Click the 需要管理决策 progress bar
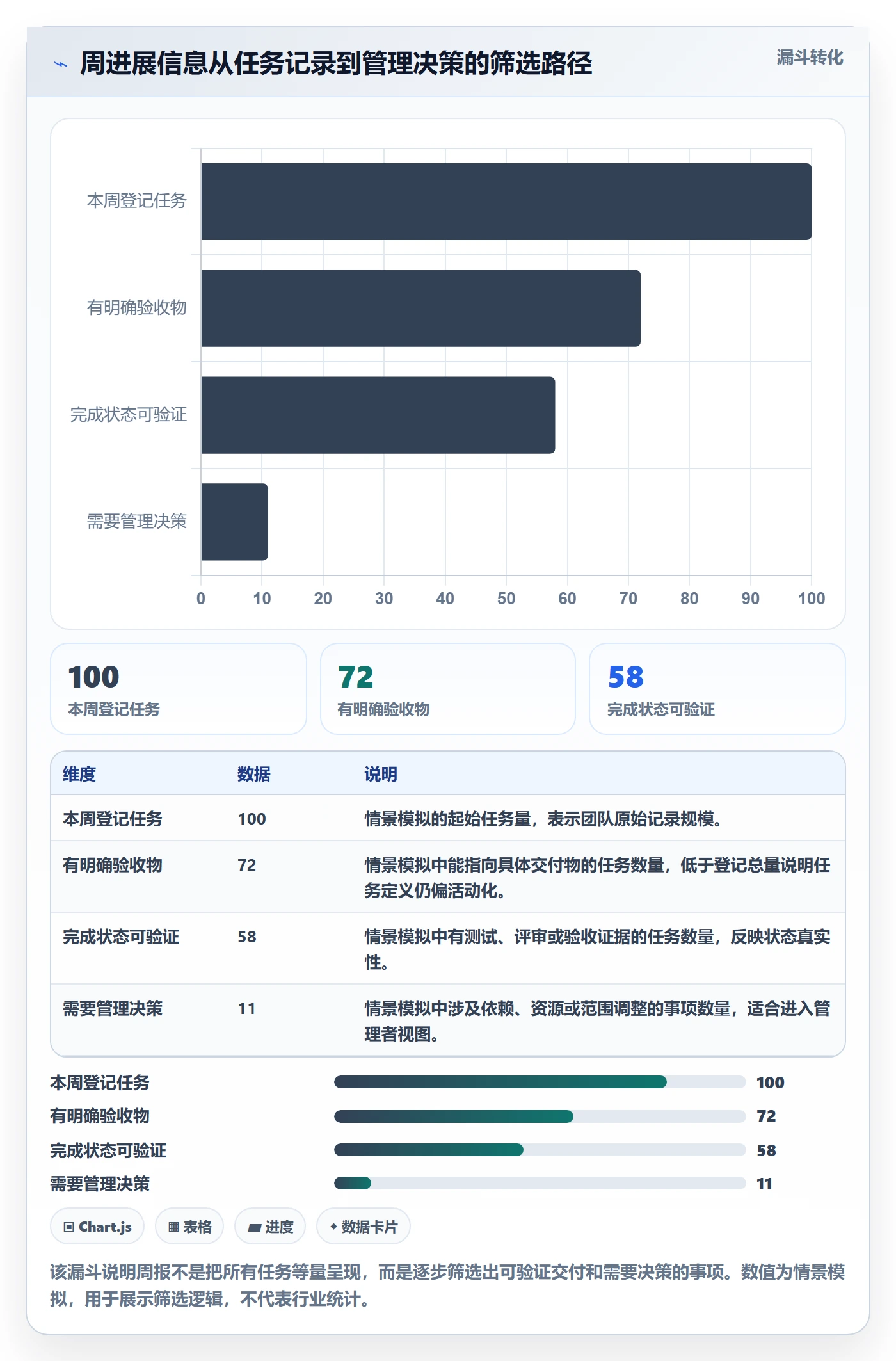The image size is (896, 1361). [540, 1183]
